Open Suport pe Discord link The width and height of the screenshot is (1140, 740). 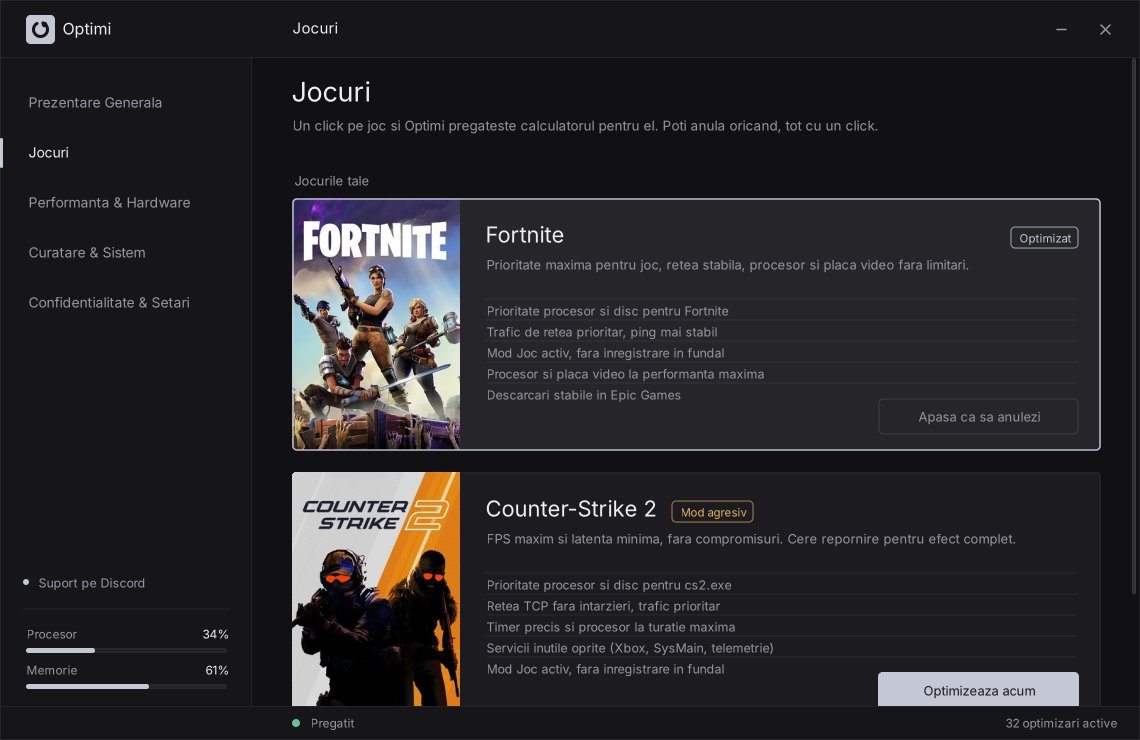click(x=92, y=583)
